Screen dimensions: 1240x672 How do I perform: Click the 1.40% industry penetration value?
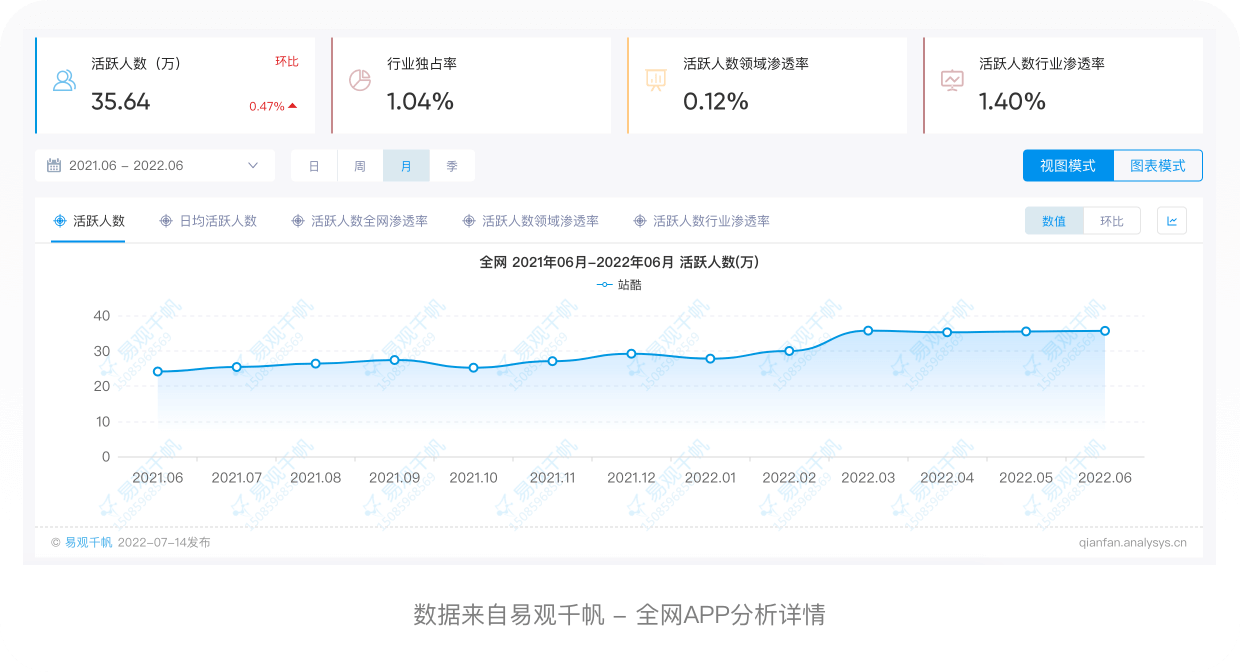tap(1012, 101)
